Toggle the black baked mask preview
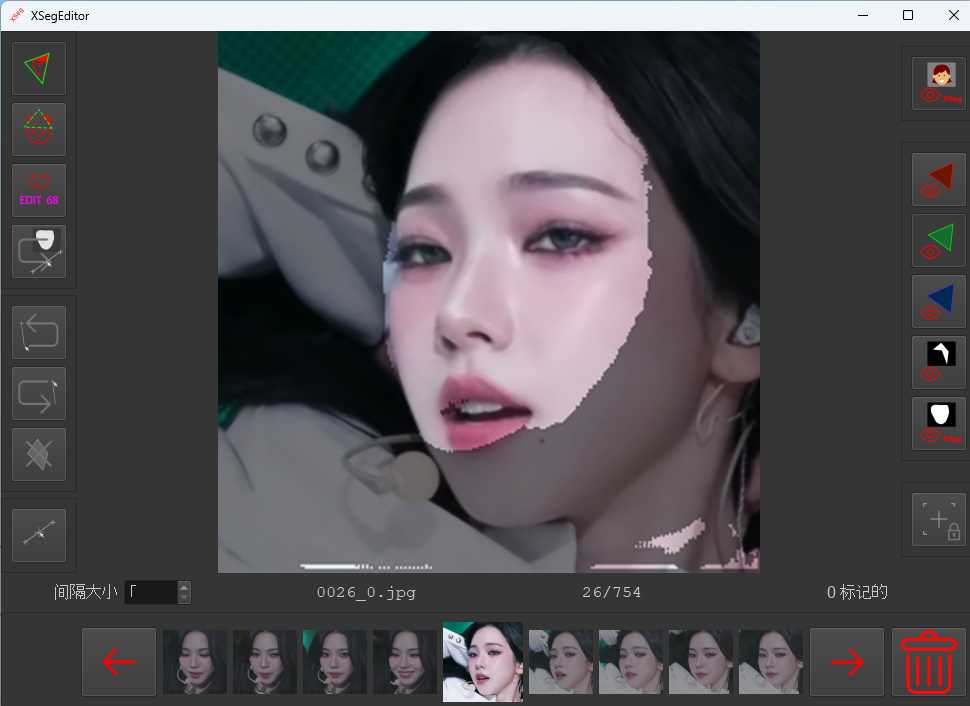Image resolution: width=970 pixels, height=706 pixels. [x=939, y=363]
